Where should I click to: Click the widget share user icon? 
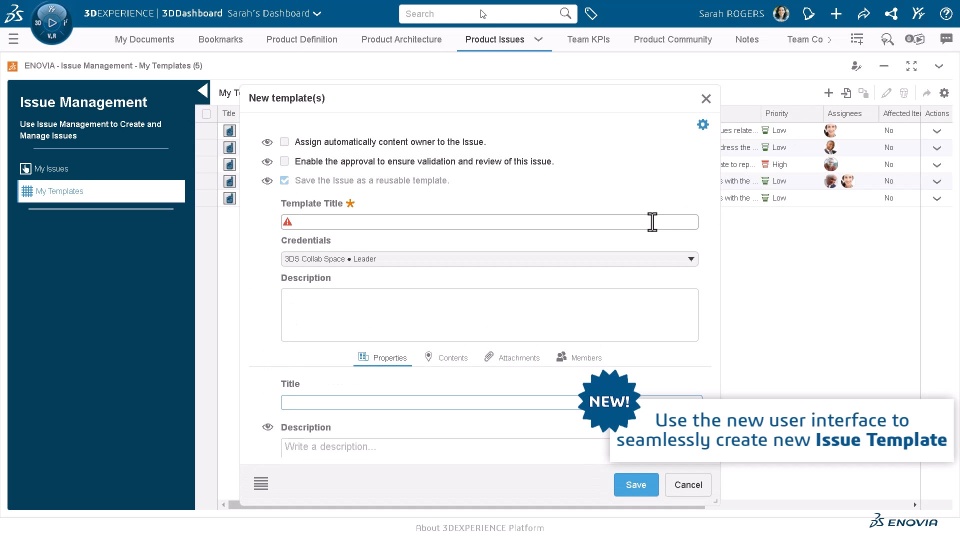[857, 66]
